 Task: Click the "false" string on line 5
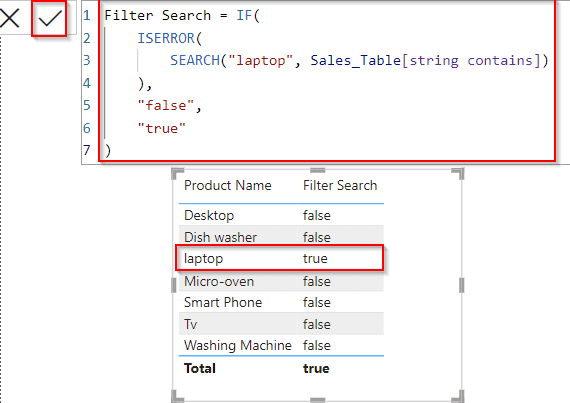(165, 105)
